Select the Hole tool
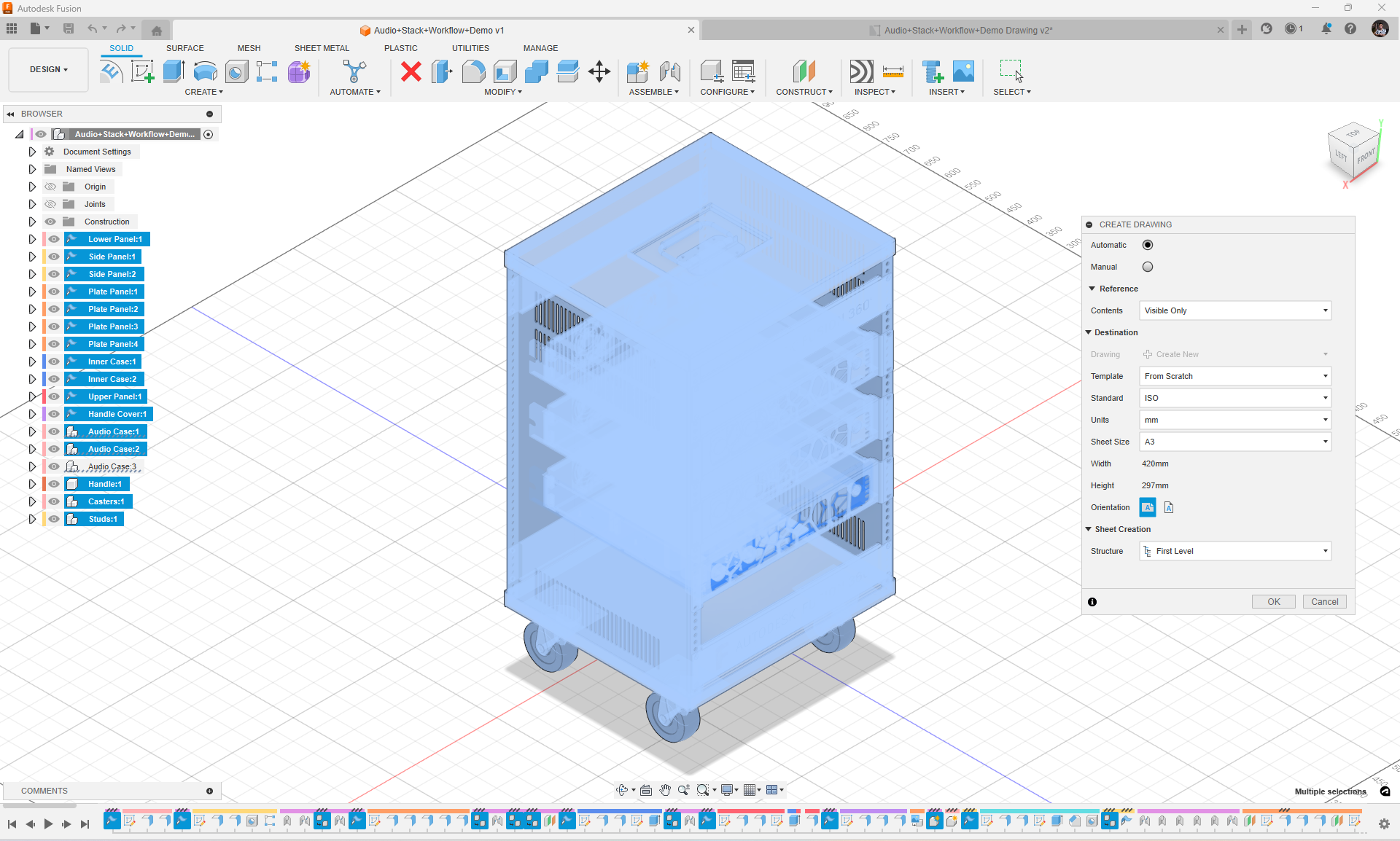This screenshot has width=1400, height=841. pyautogui.click(x=237, y=71)
